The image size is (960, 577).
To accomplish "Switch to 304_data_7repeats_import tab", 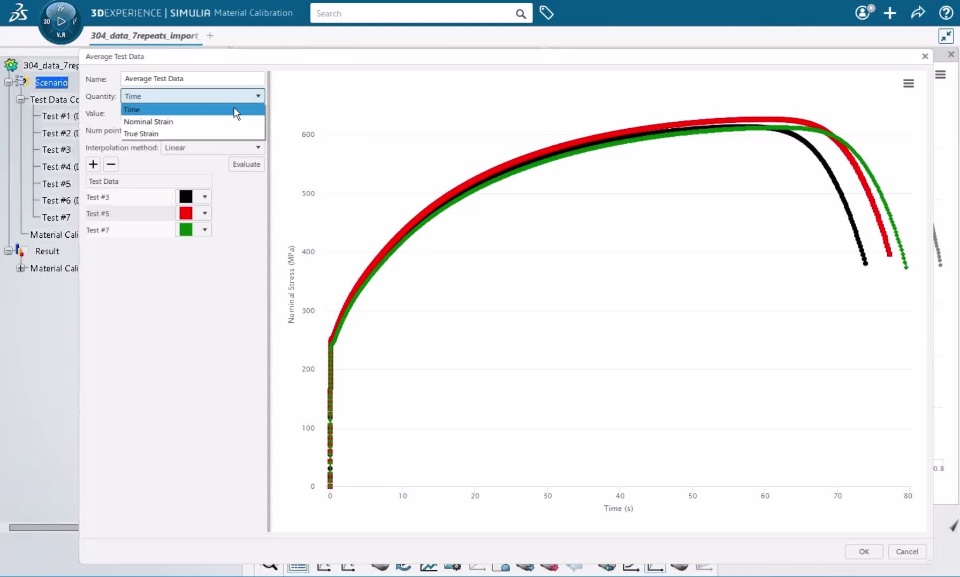I will coord(144,36).
